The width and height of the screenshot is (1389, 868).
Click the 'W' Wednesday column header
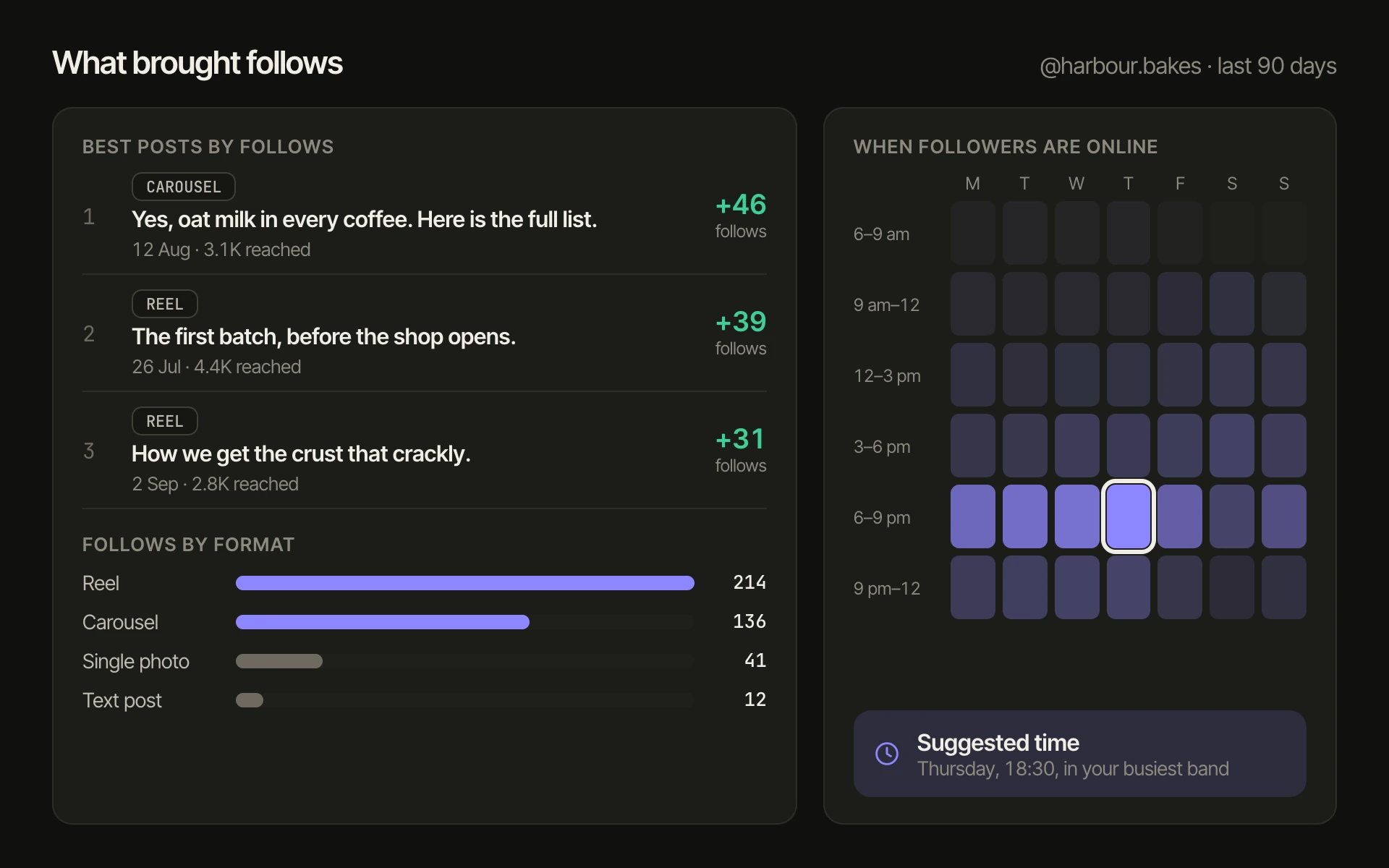coord(1076,184)
